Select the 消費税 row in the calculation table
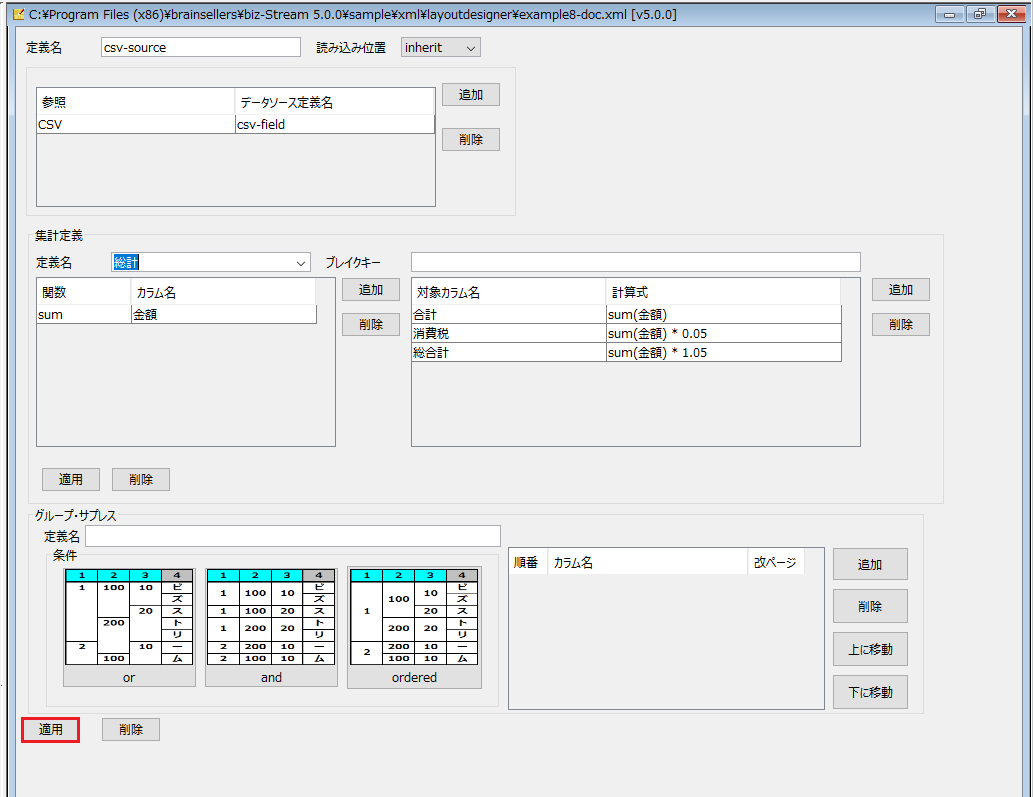The width and height of the screenshot is (1033, 797). 627,333
